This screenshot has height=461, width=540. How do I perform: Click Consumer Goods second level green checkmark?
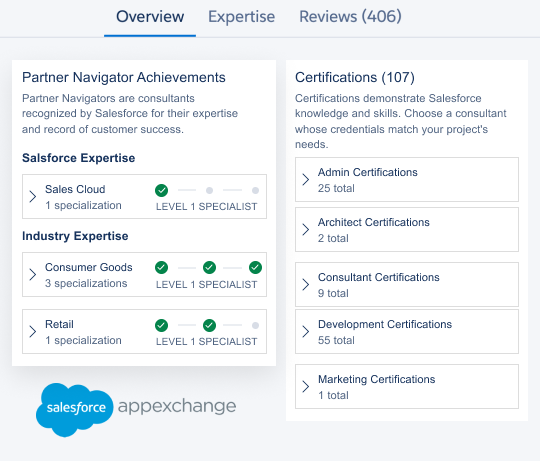(x=209, y=268)
